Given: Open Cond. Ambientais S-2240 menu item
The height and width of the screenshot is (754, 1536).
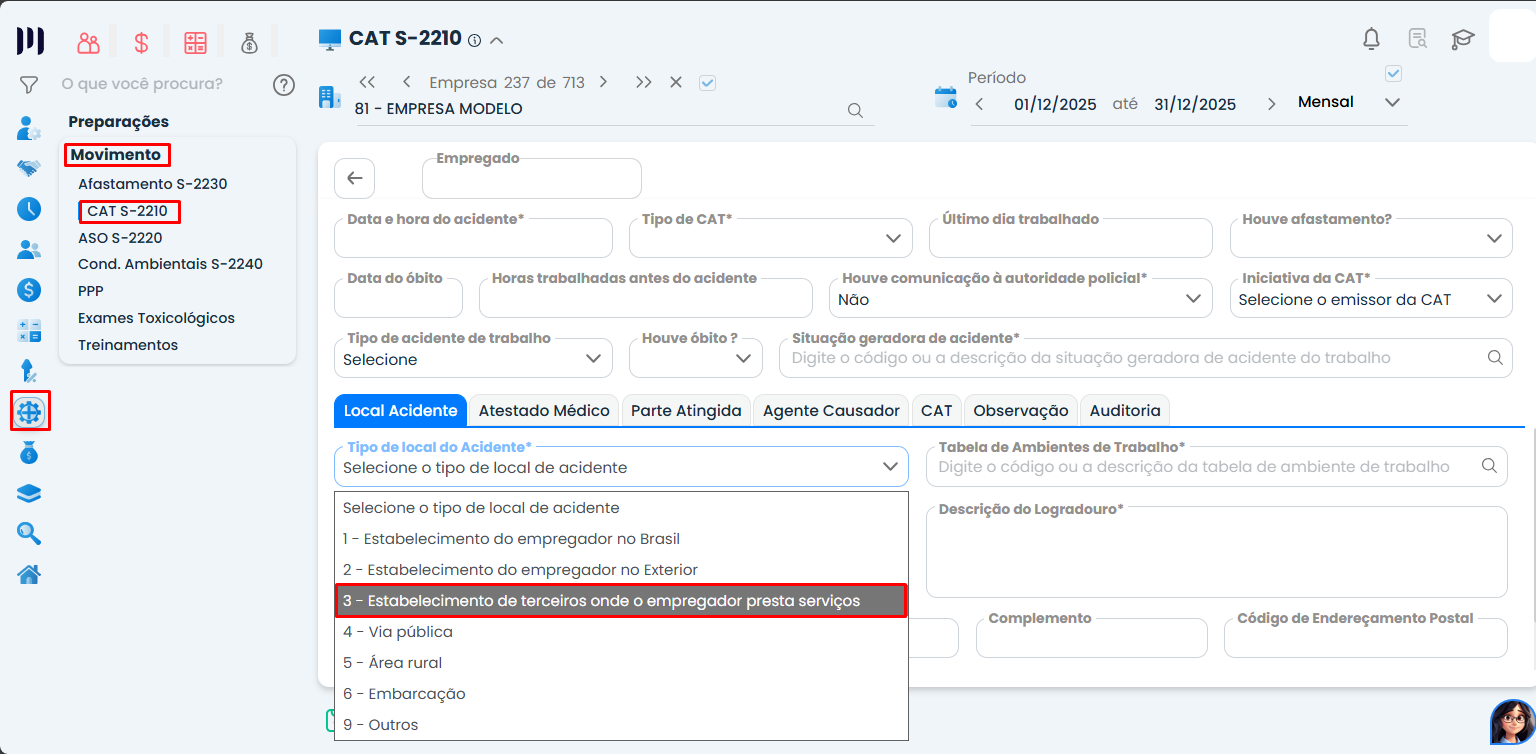Looking at the screenshot, I should (170, 264).
